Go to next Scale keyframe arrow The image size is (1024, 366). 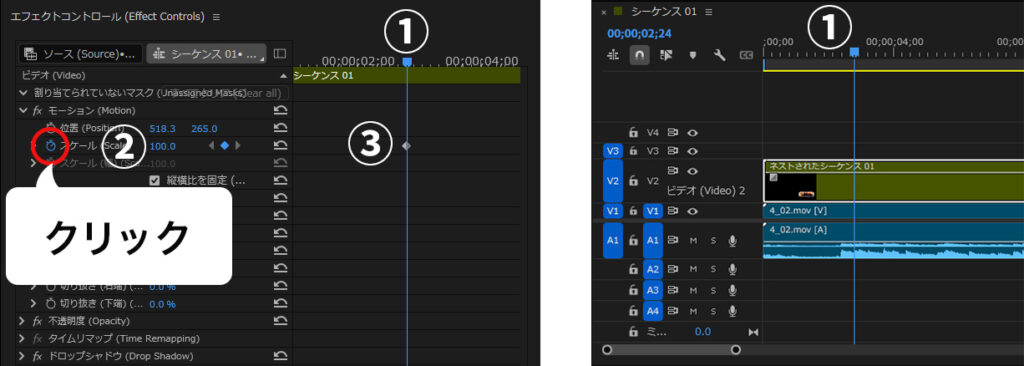click(x=238, y=146)
